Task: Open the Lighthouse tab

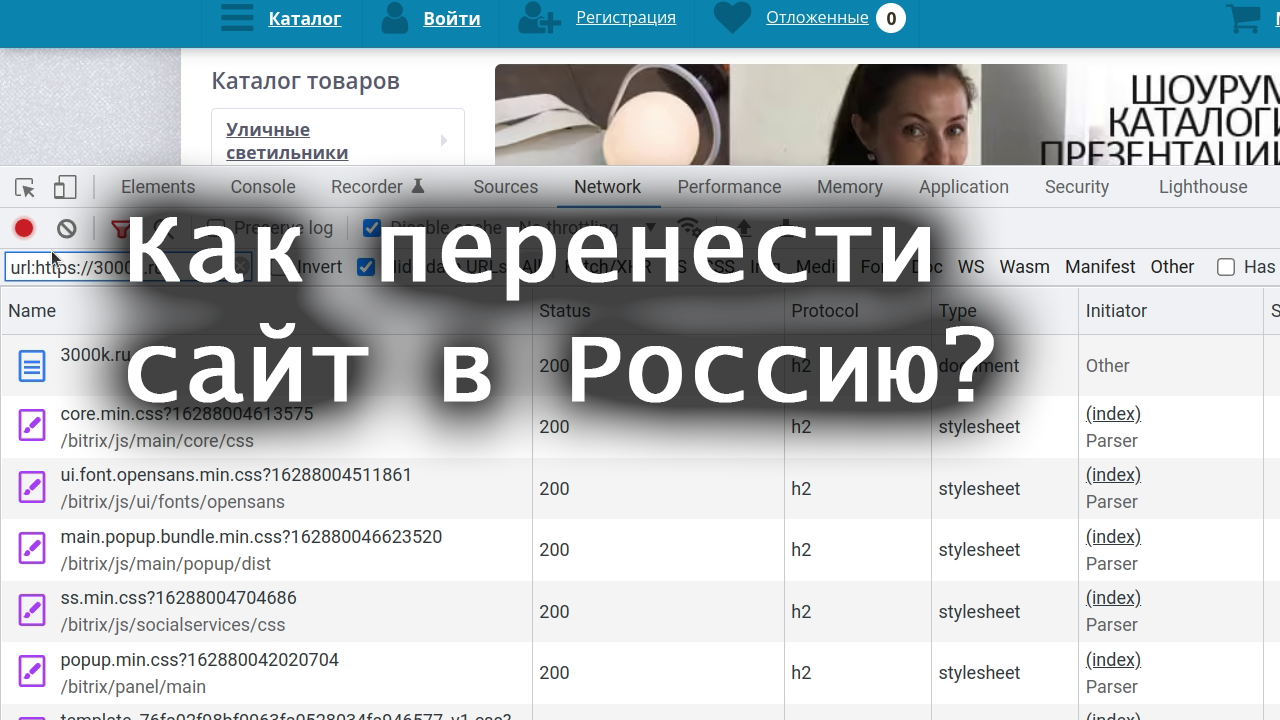Action: [x=1203, y=187]
